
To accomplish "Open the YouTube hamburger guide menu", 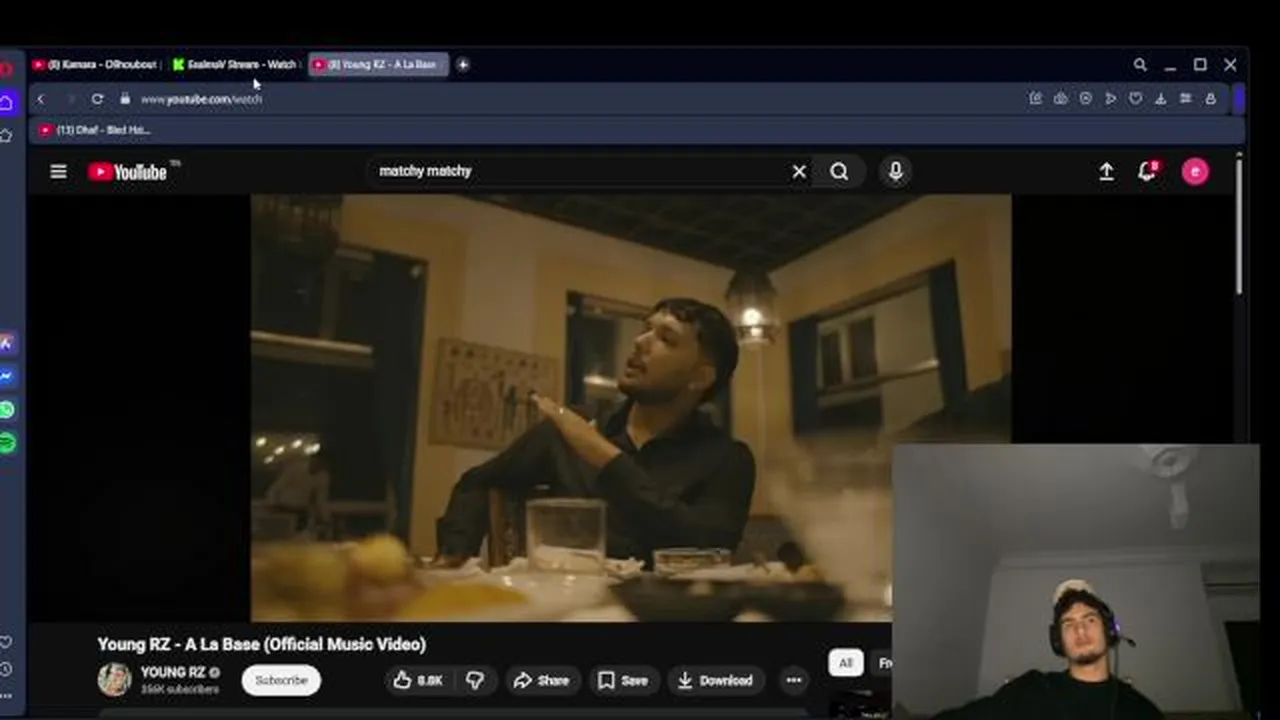I will click(59, 172).
